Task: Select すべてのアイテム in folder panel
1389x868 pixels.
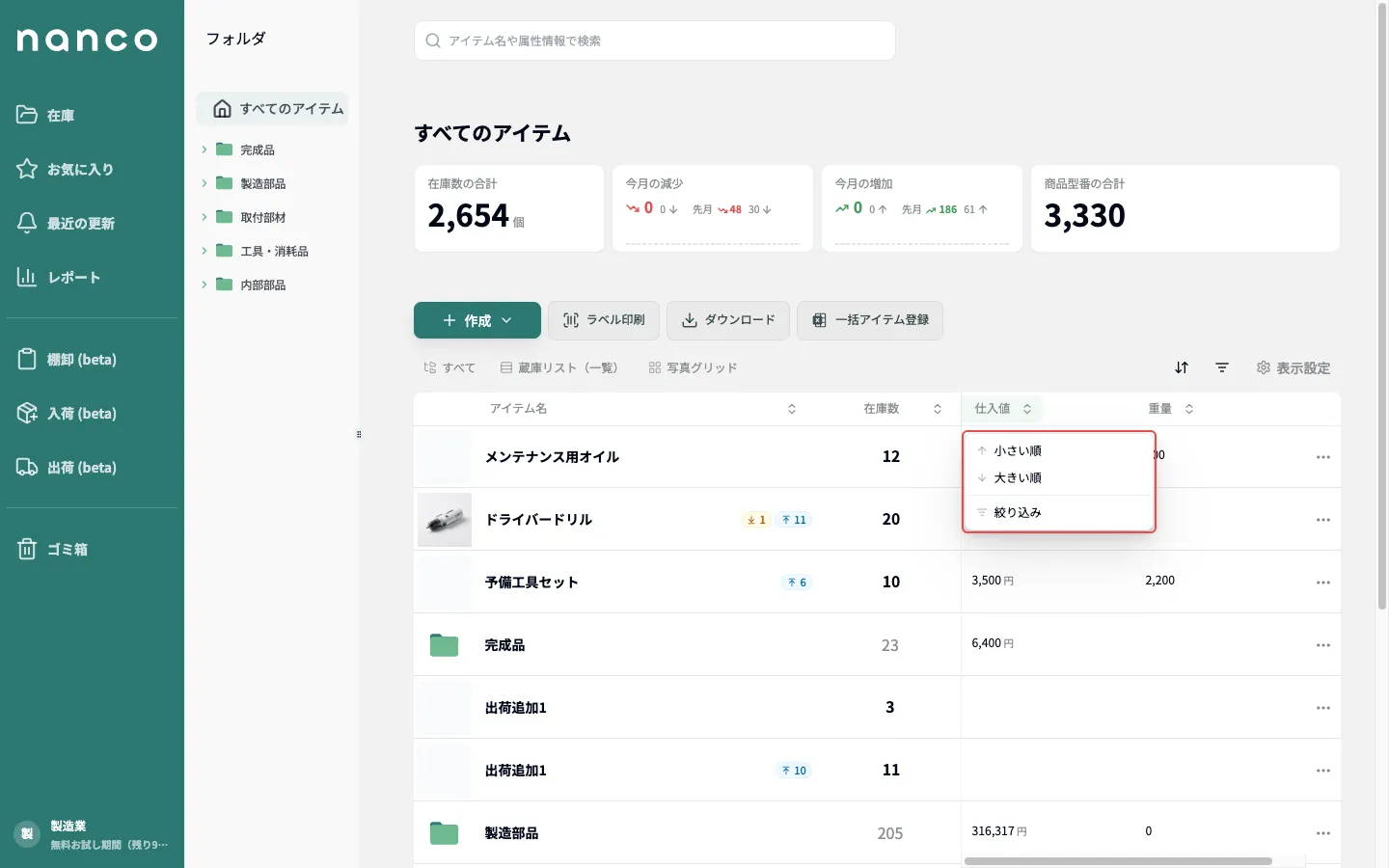Action: [272, 109]
